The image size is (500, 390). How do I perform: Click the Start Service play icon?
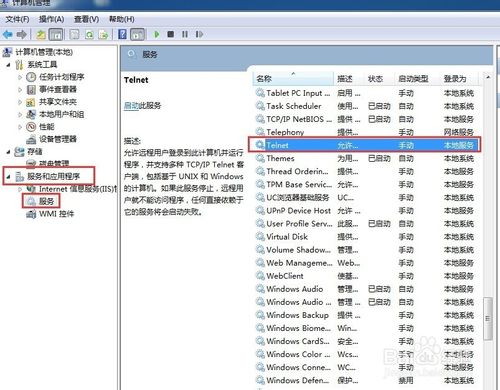[157, 34]
